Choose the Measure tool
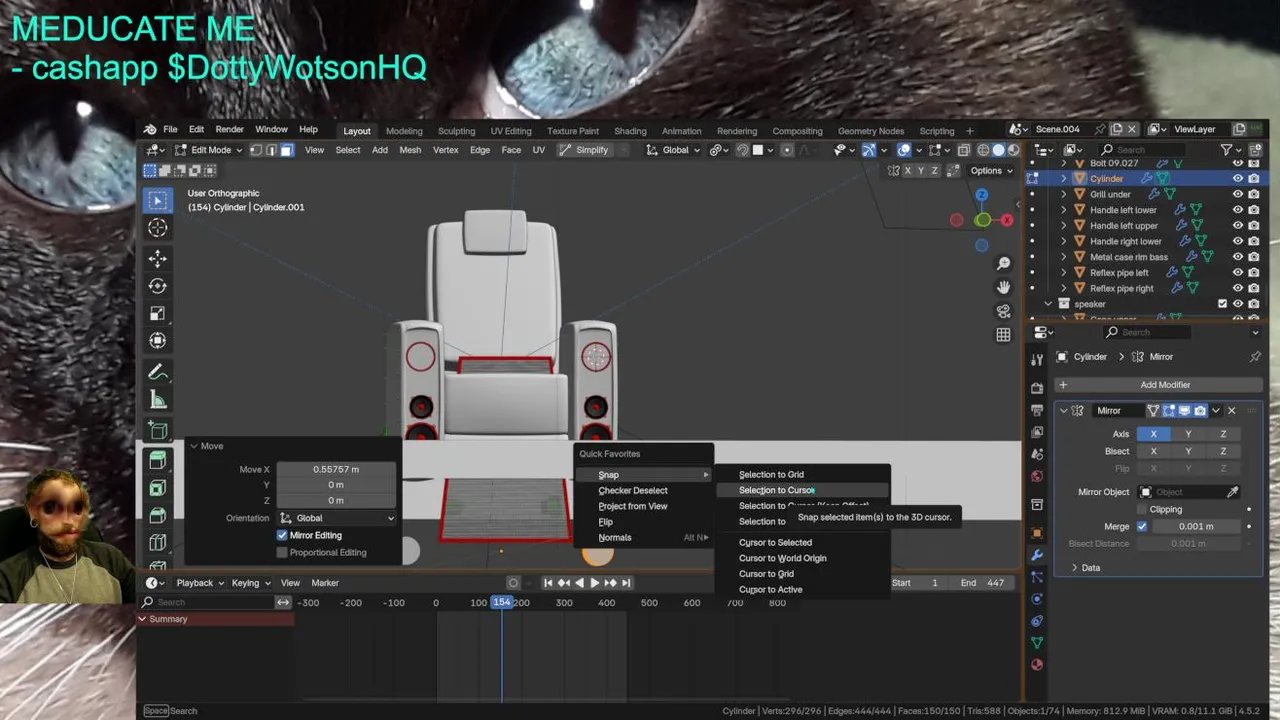 pyautogui.click(x=158, y=400)
